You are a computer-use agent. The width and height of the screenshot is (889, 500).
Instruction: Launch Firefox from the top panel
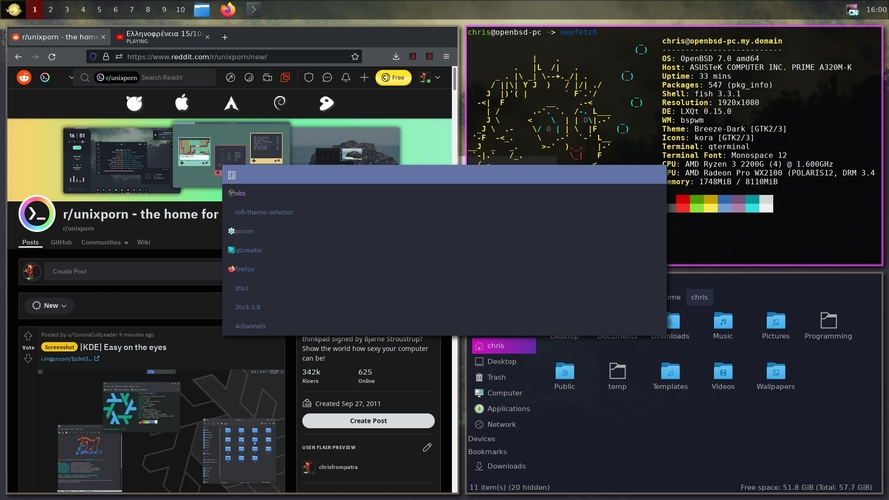(x=228, y=10)
